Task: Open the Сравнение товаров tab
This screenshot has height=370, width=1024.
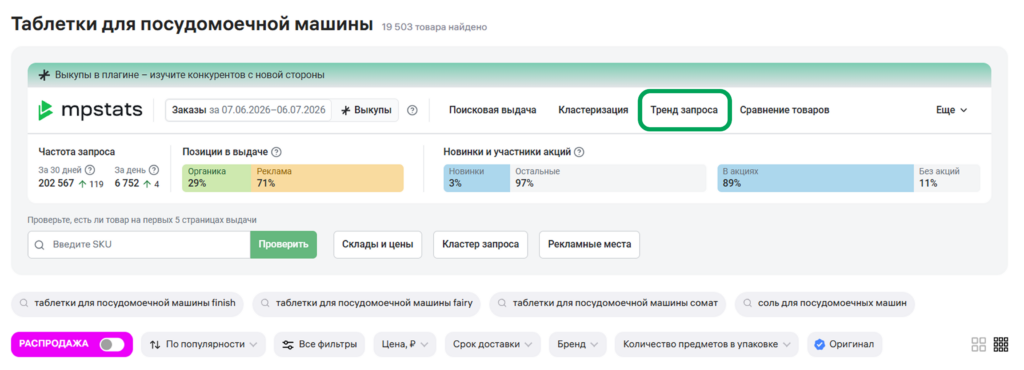Action: [x=784, y=110]
